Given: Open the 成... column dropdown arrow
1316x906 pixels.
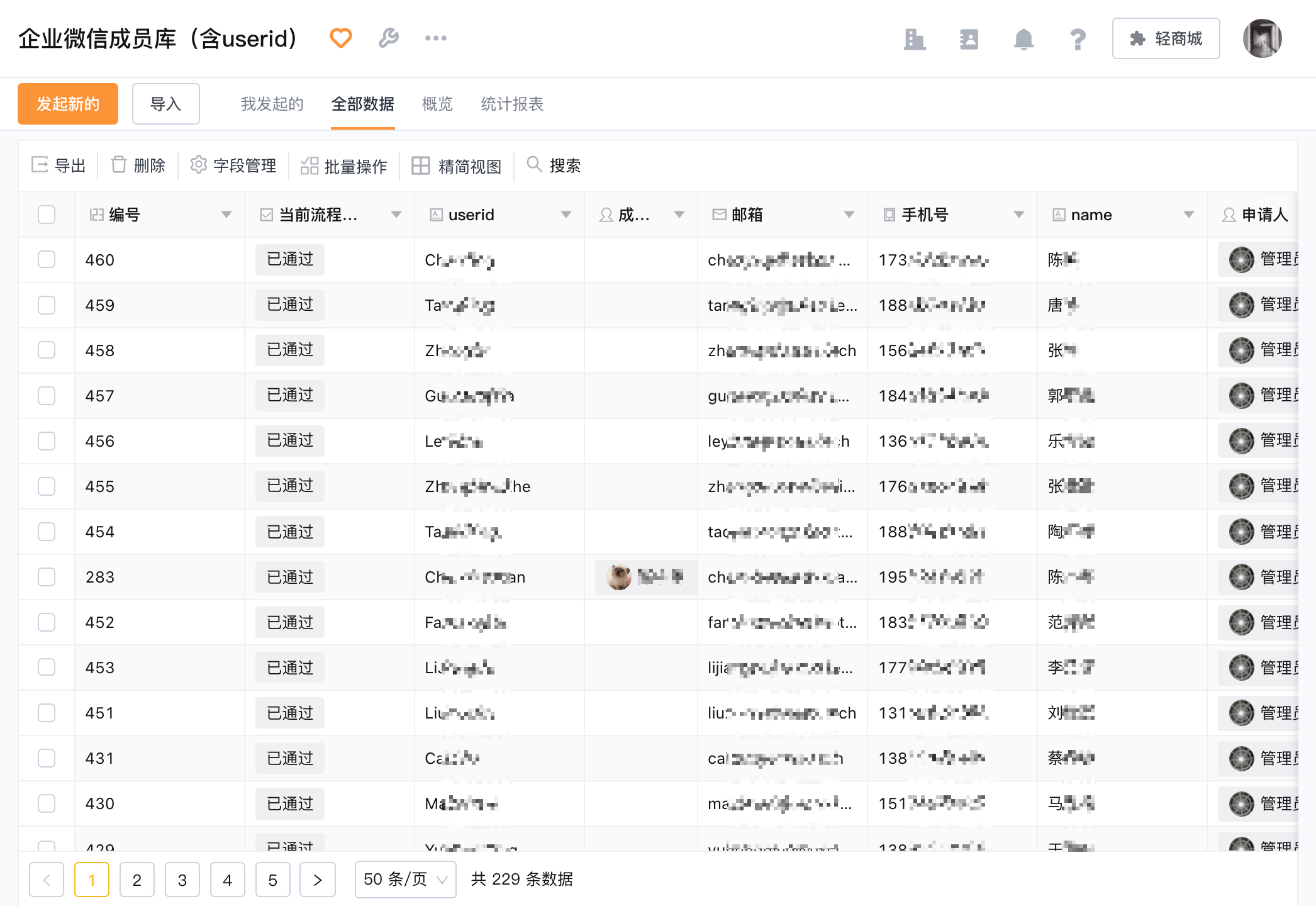Looking at the screenshot, I should point(679,215).
